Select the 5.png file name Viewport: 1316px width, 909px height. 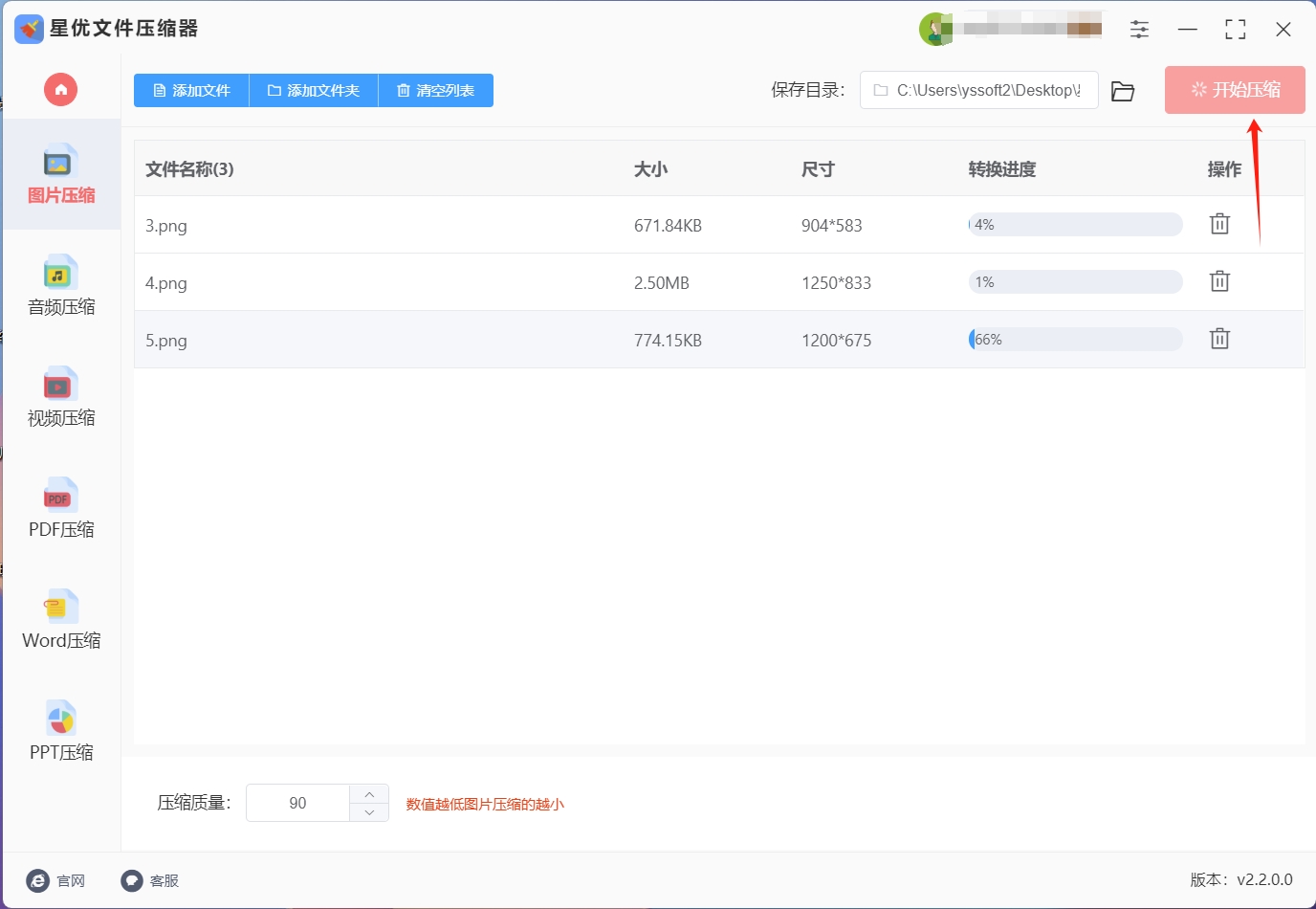pos(166,341)
